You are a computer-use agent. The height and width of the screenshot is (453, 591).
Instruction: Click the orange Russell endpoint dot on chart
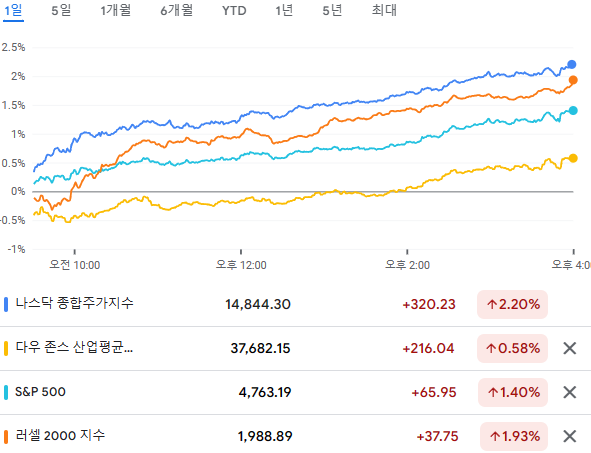coord(573,80)
